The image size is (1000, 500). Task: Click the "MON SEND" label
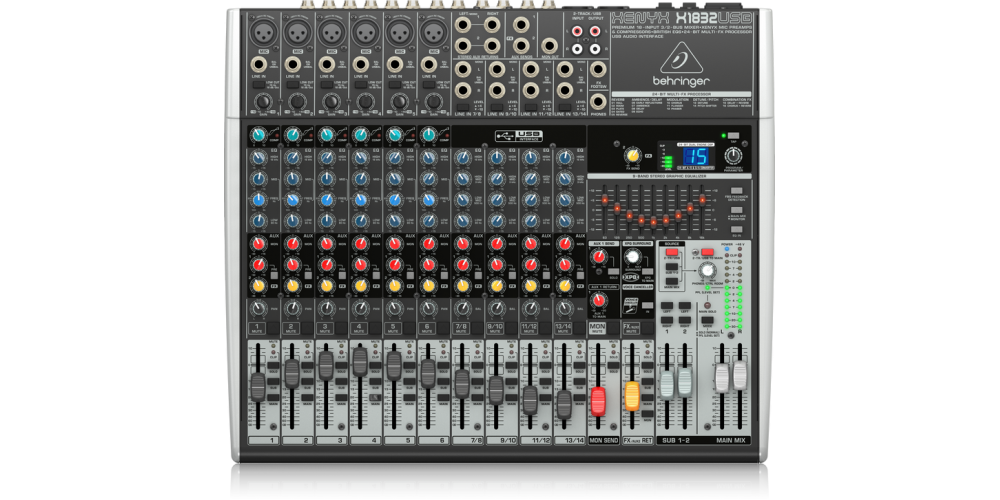tap(603, 440)
